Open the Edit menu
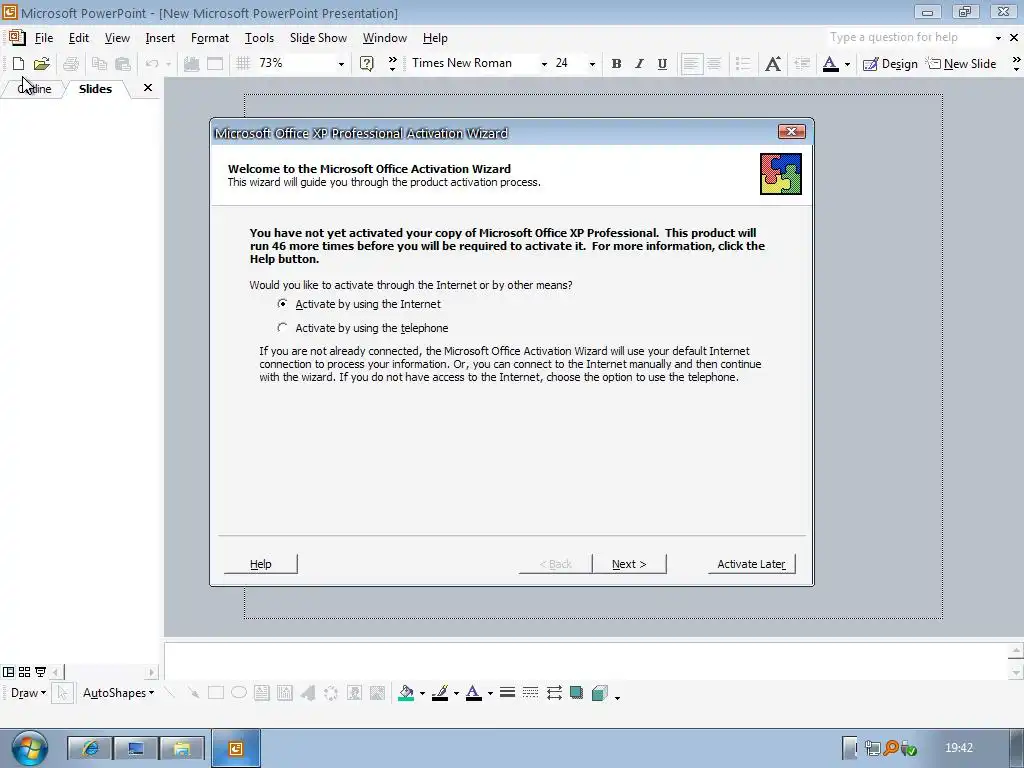This screenshot has width=1024, height=768. tap(78, 38)
